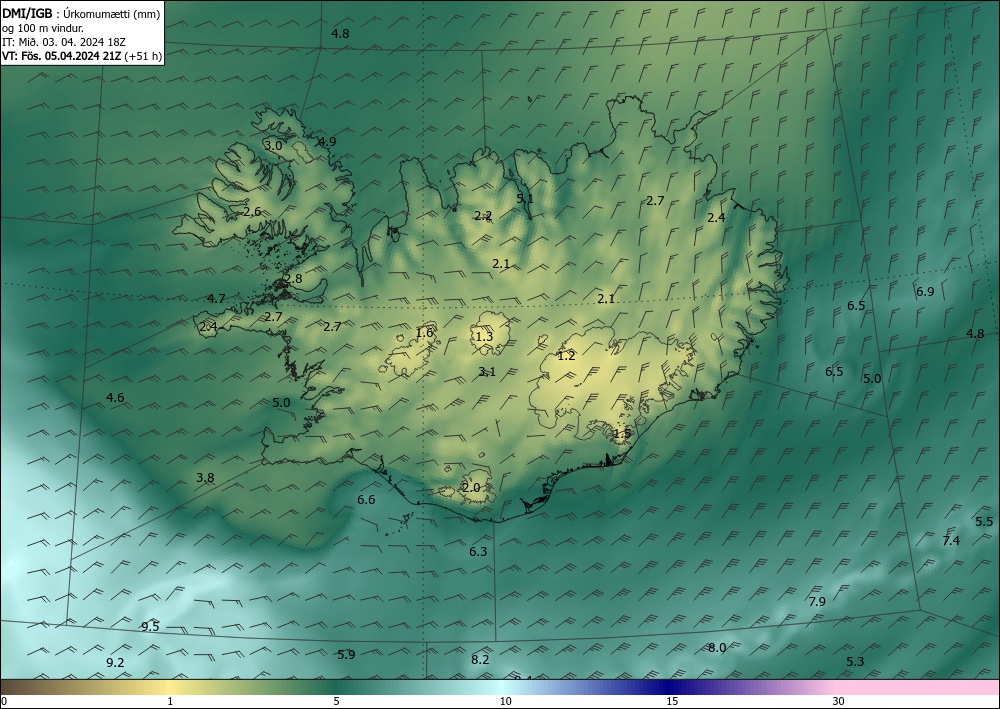Click the 6.9 value east of Iceland

[925, 292]
